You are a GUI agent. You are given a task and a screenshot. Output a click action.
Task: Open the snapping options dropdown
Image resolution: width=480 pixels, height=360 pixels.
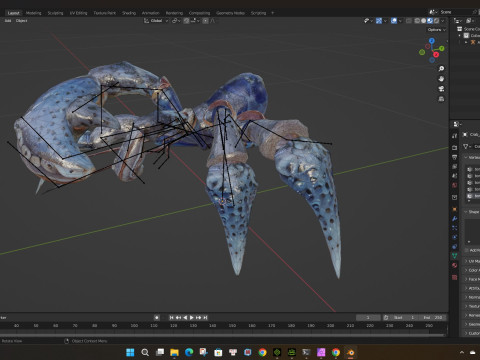click(195, 21)
